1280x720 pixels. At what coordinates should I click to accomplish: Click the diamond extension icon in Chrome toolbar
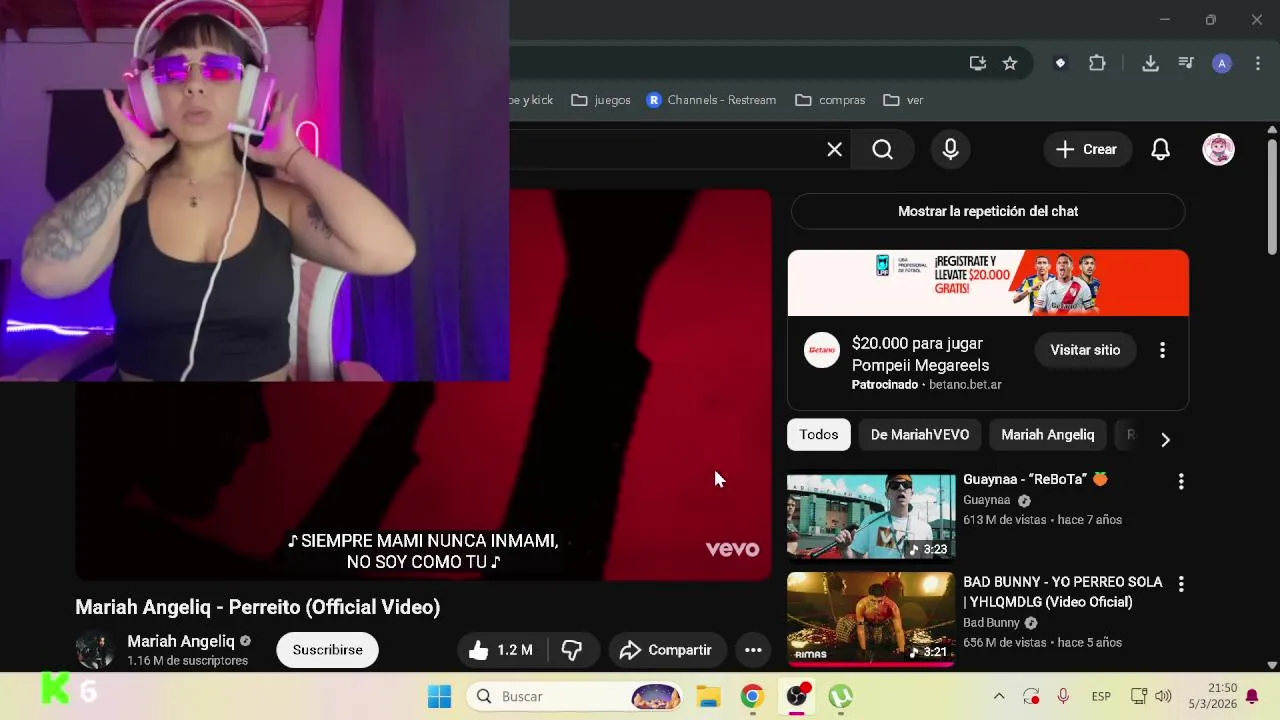(1060, 63)
